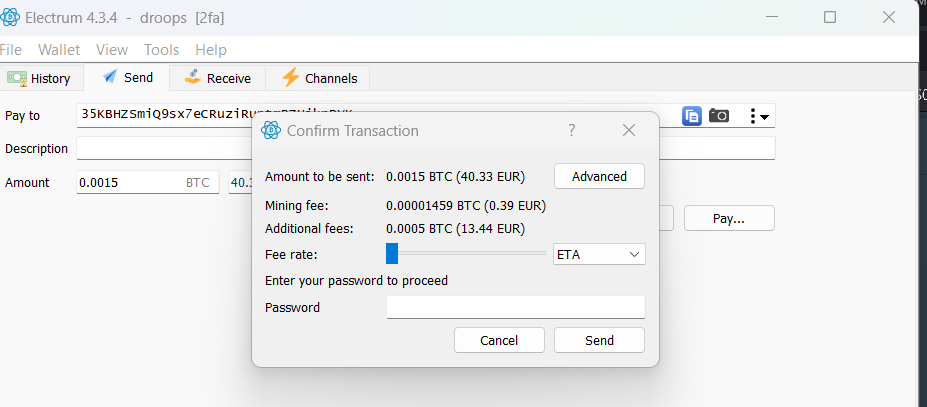
Task: Click the Electrum icon in Confirm Transaction dialog
Action: 270,131
